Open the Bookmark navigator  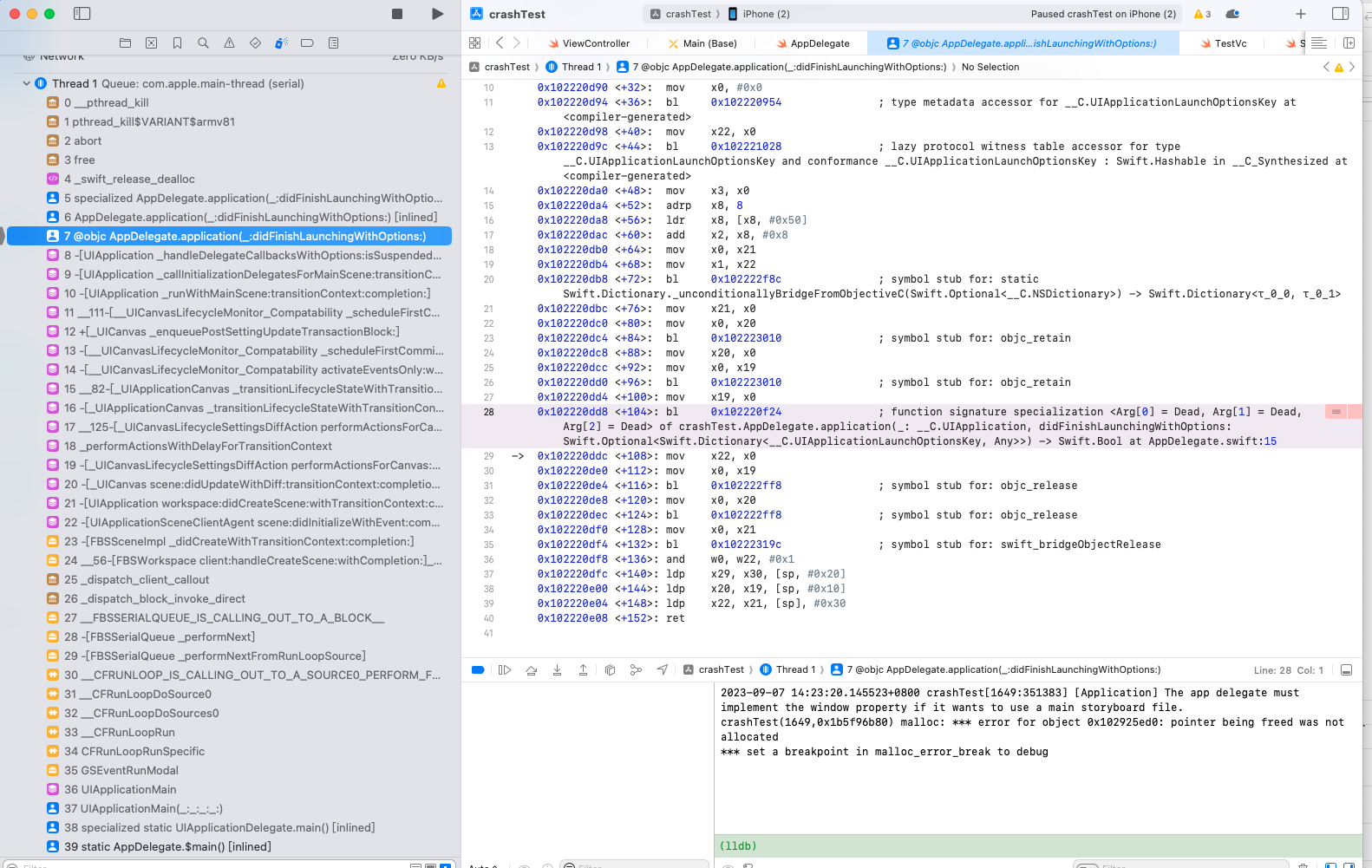(x=177, y=42)
